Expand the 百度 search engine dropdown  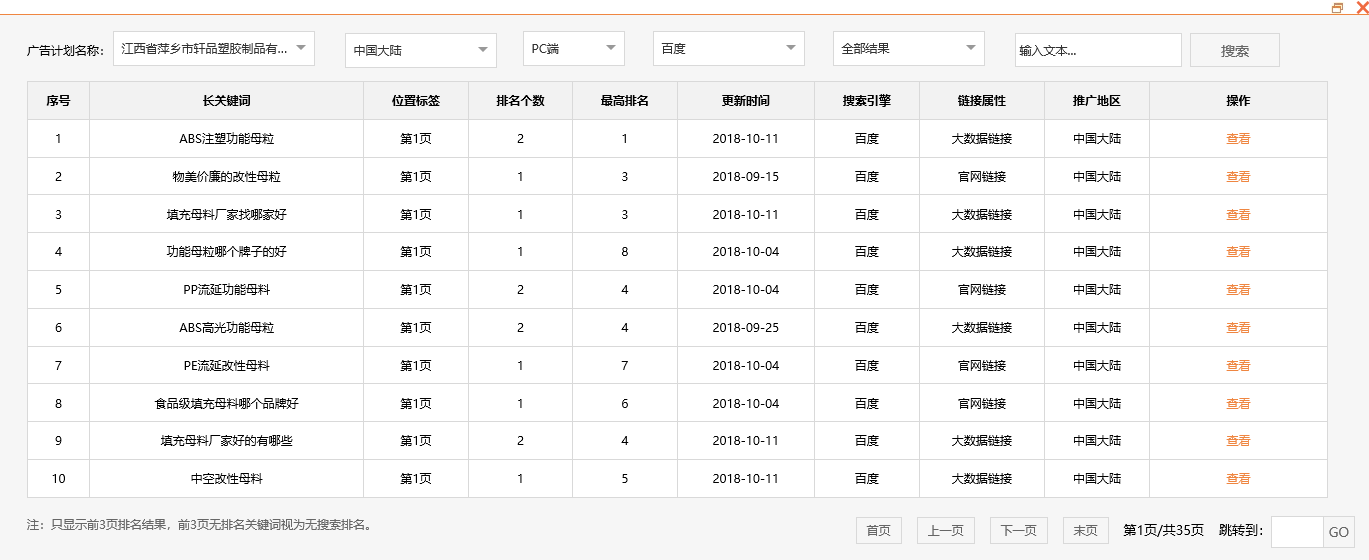[729, 48]
